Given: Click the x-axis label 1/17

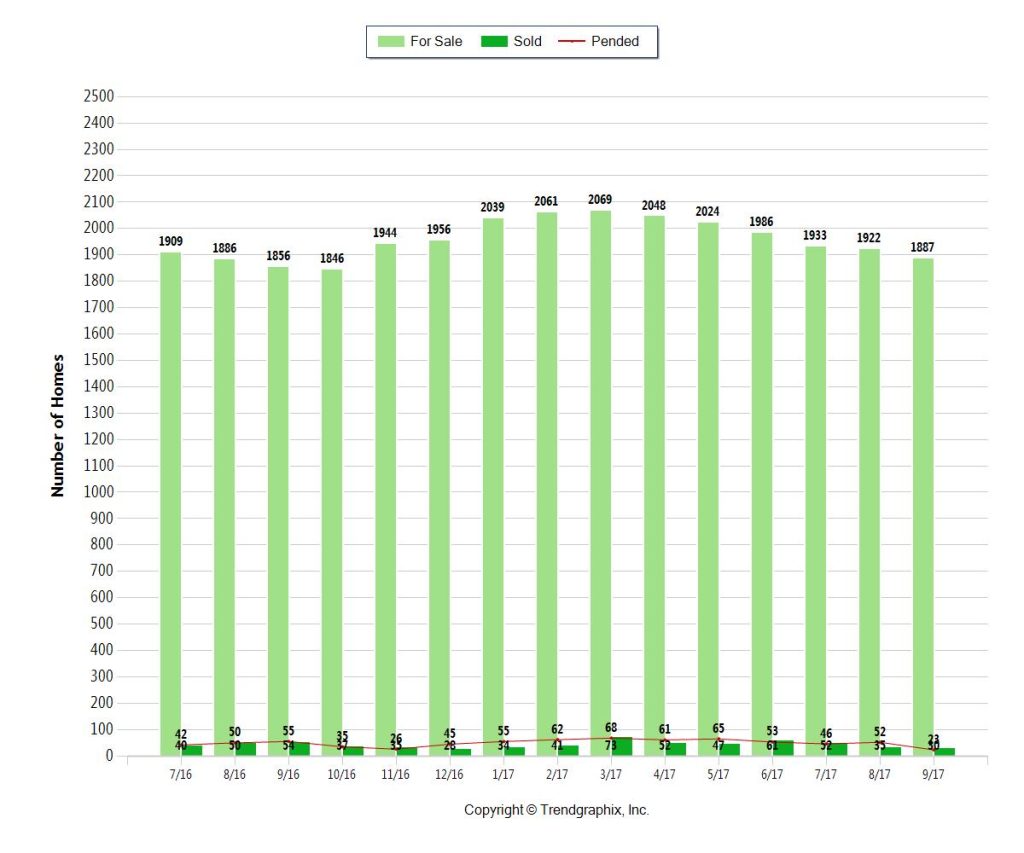Looking at the screenshot, I should [503, 774].
